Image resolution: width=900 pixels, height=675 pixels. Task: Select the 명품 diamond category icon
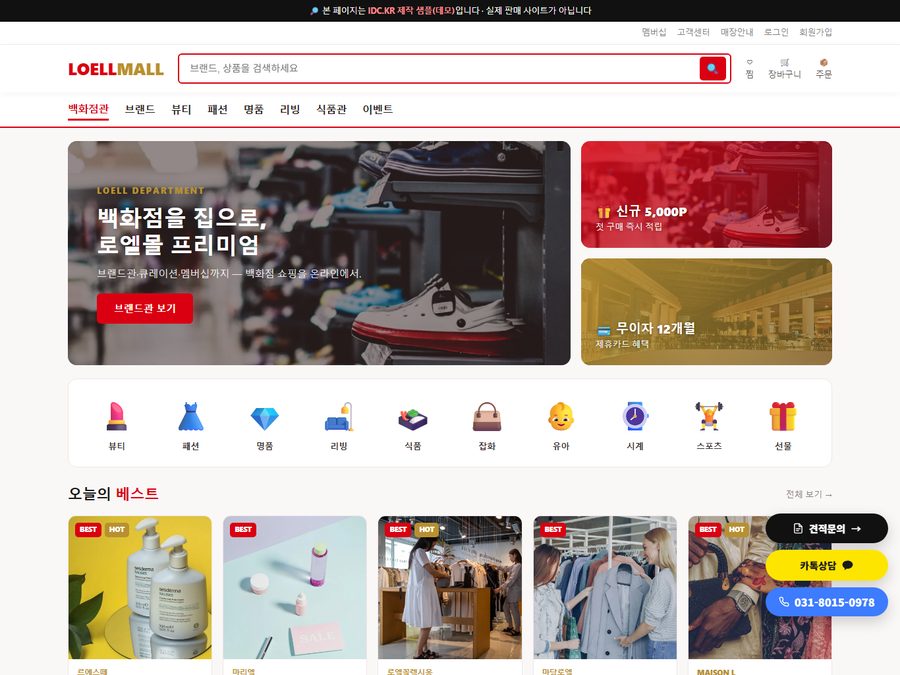(x=265, y=417)
